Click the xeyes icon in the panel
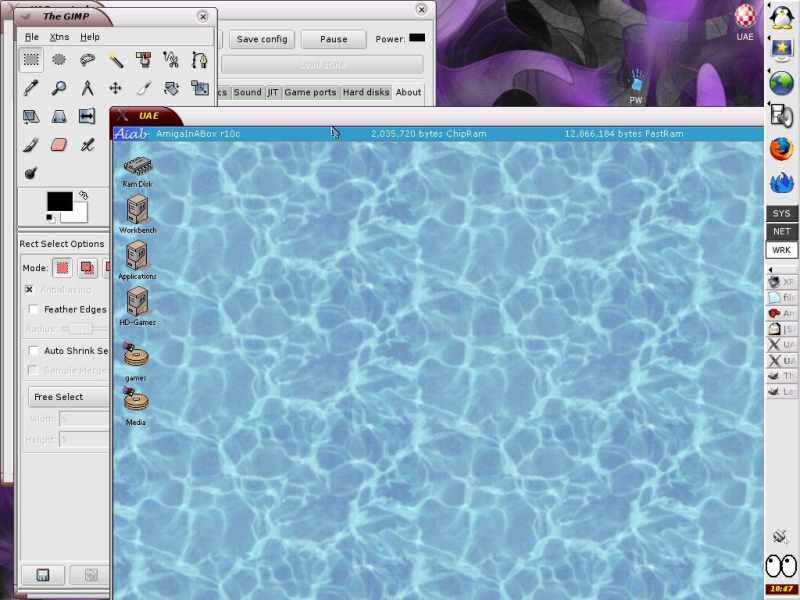The width and height of the screenshot is (800, 600). 781,565
